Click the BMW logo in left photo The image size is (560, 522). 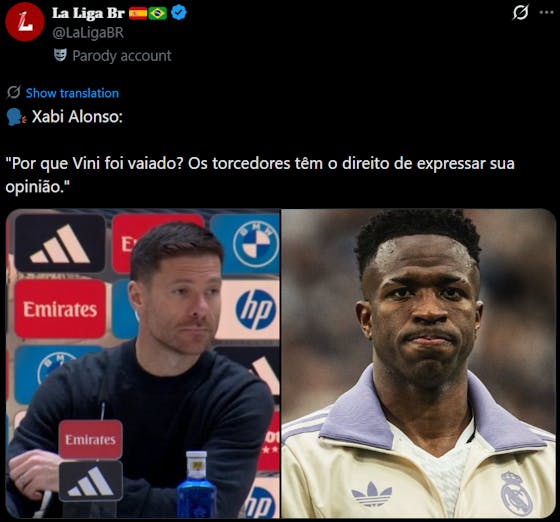[x=256, y=245]
